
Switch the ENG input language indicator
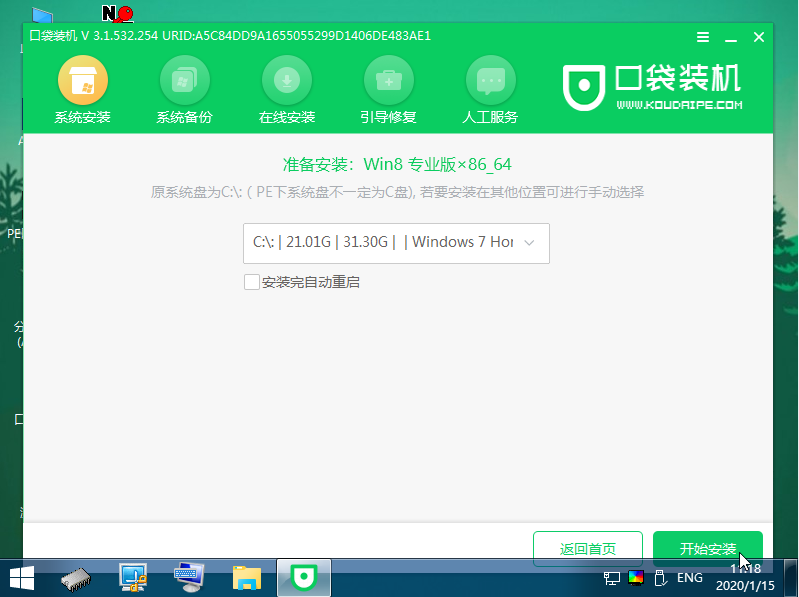point(689,578)
